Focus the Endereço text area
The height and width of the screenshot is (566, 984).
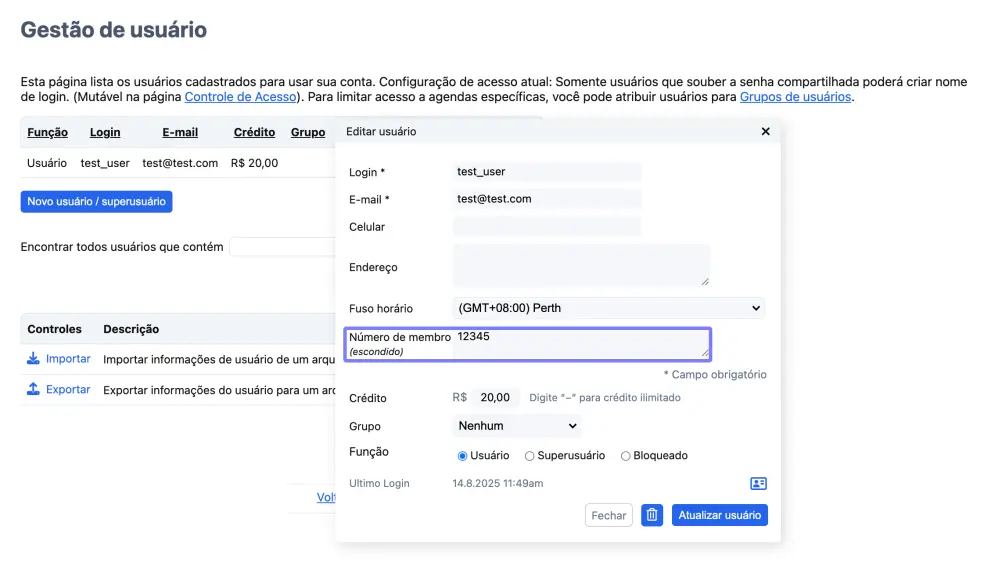[x=580, y=266]
